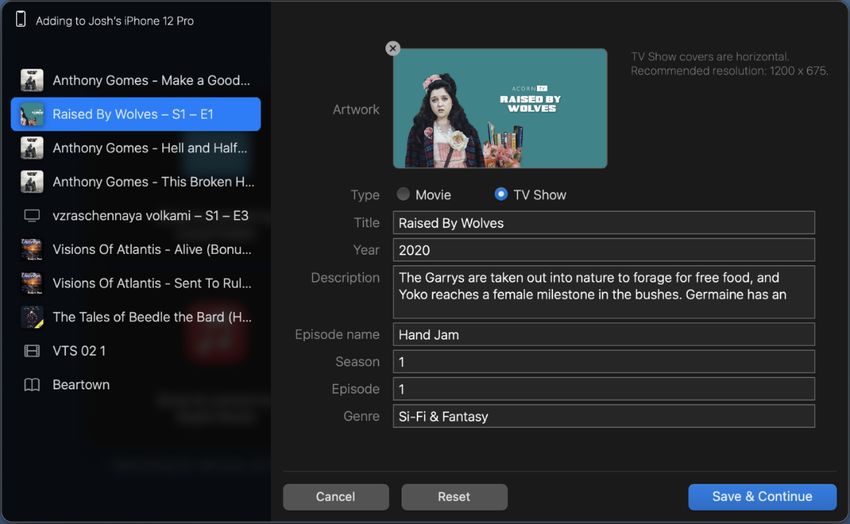
Task: Click the 'Adding to Josh's iPhone 12 Pro' header text
Action: coord(114,21)
